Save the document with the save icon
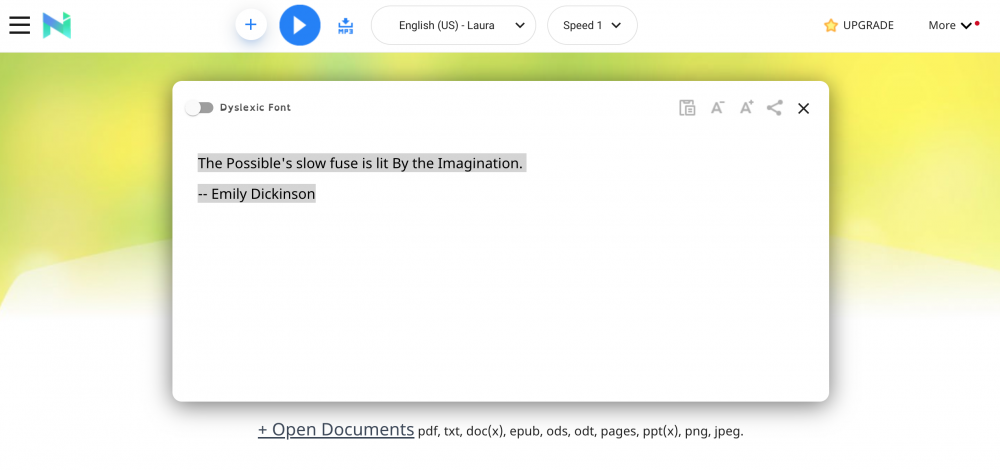1000x470 pixels. click(687, 108)
